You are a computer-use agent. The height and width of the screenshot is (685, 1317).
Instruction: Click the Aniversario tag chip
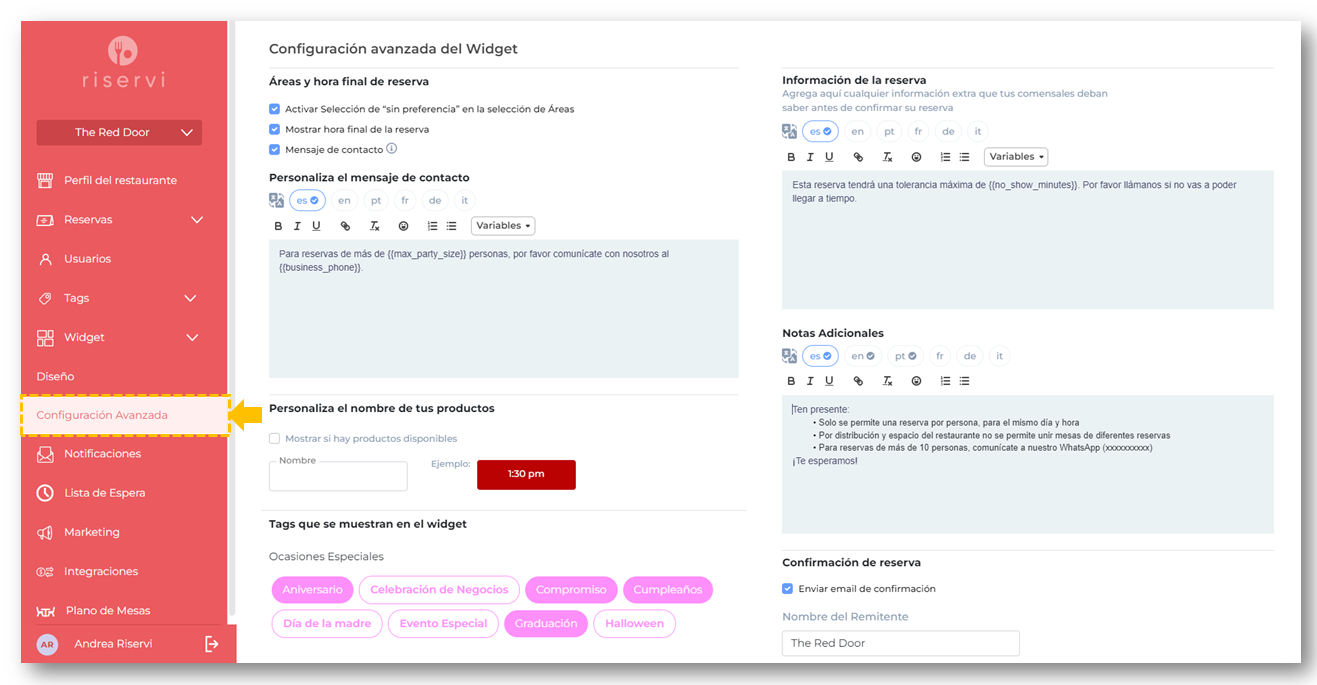[312, 590]
